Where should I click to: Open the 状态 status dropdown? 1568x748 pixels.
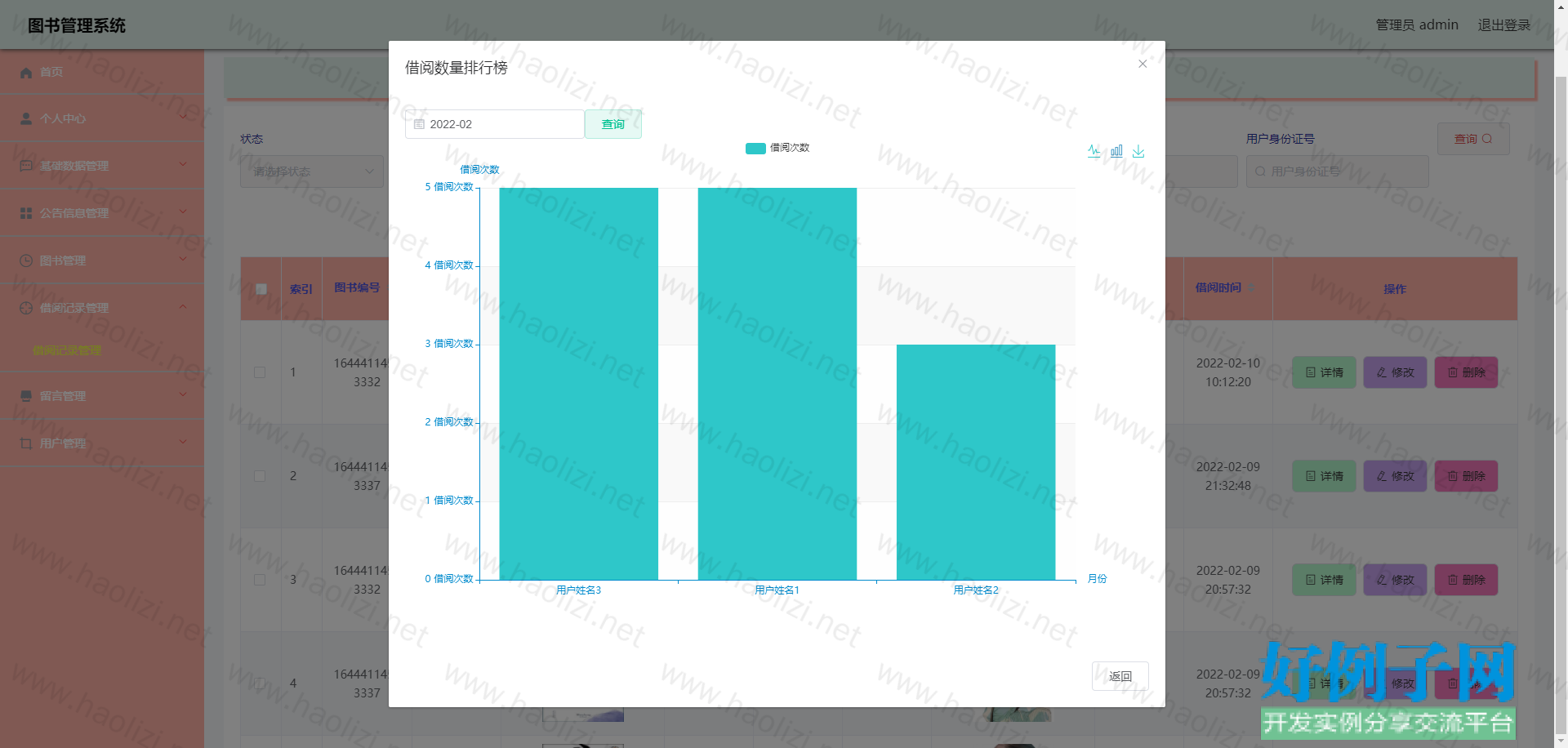[x=311, y=171]
